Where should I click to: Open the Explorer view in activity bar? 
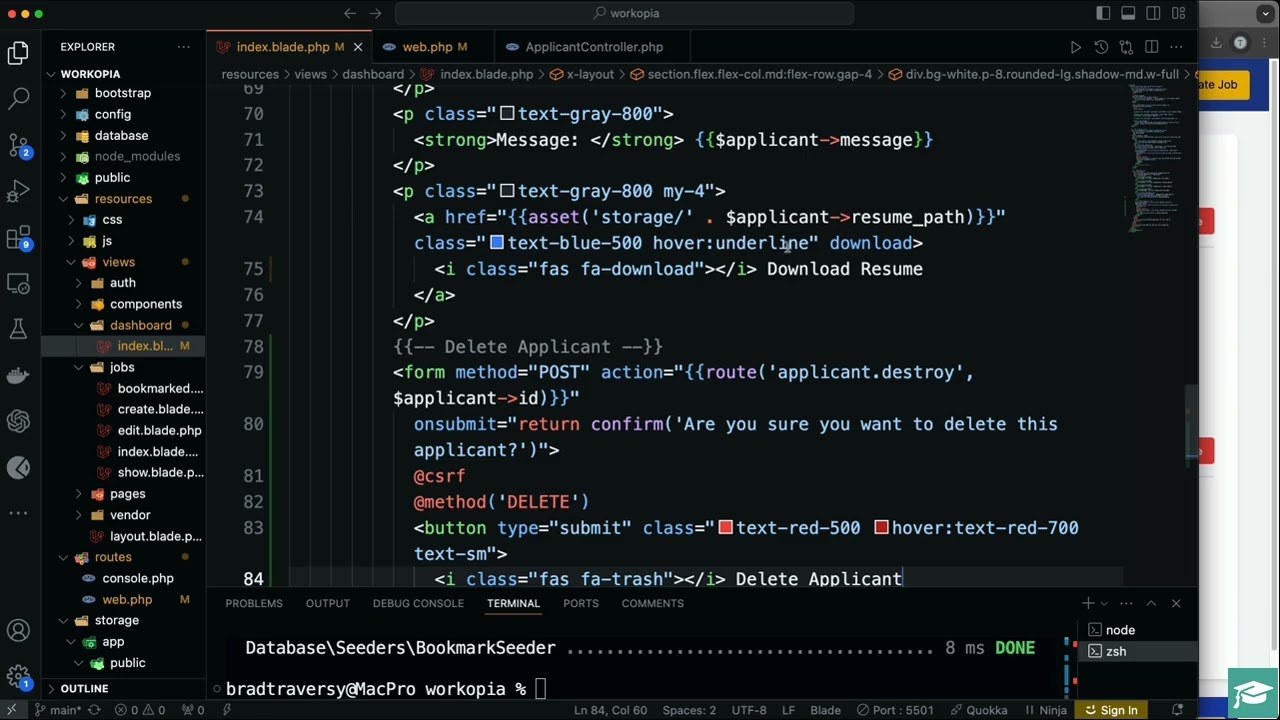18,53
